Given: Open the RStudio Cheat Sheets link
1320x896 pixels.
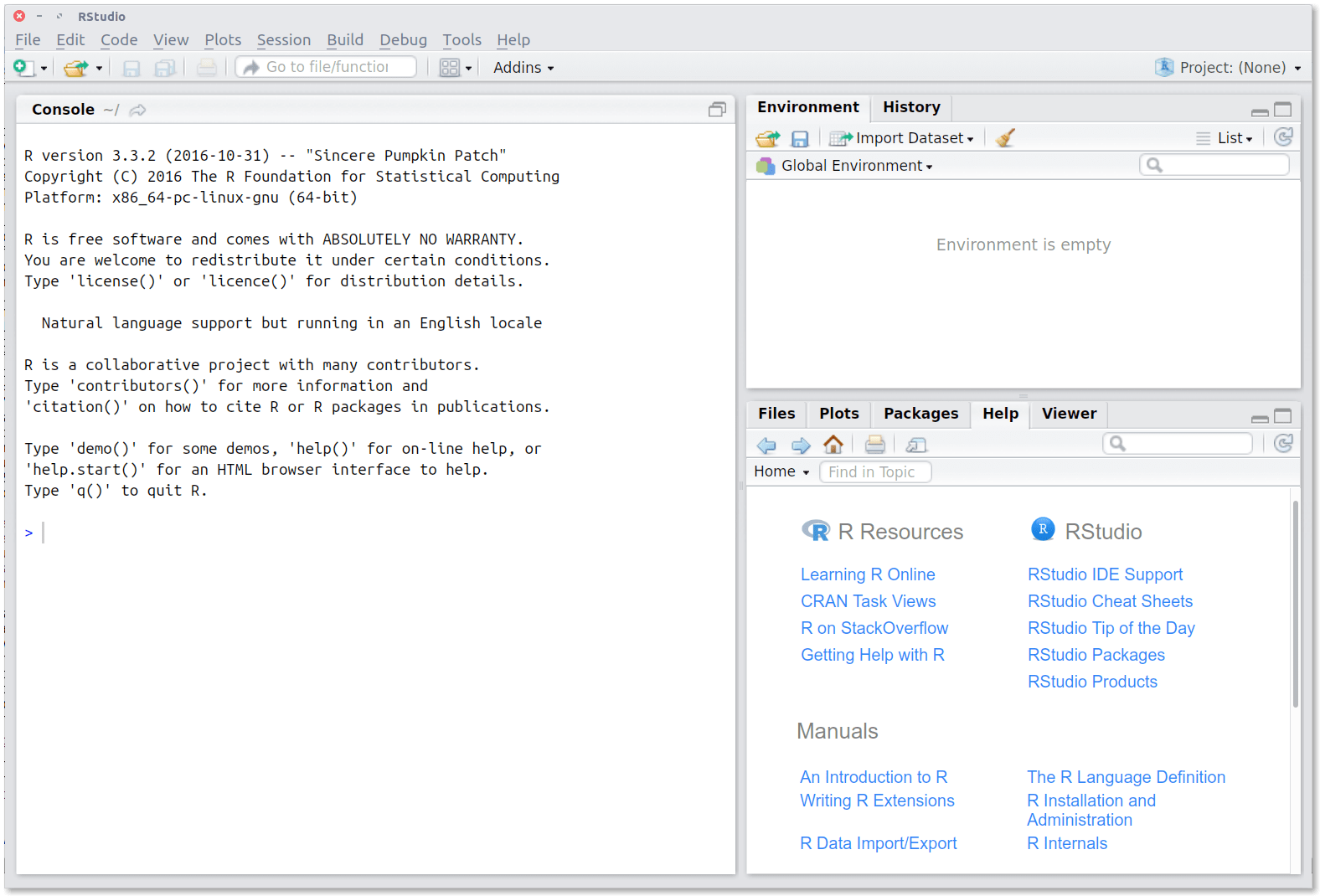Looking at the screenshot, I should [x=1110, y=601].
